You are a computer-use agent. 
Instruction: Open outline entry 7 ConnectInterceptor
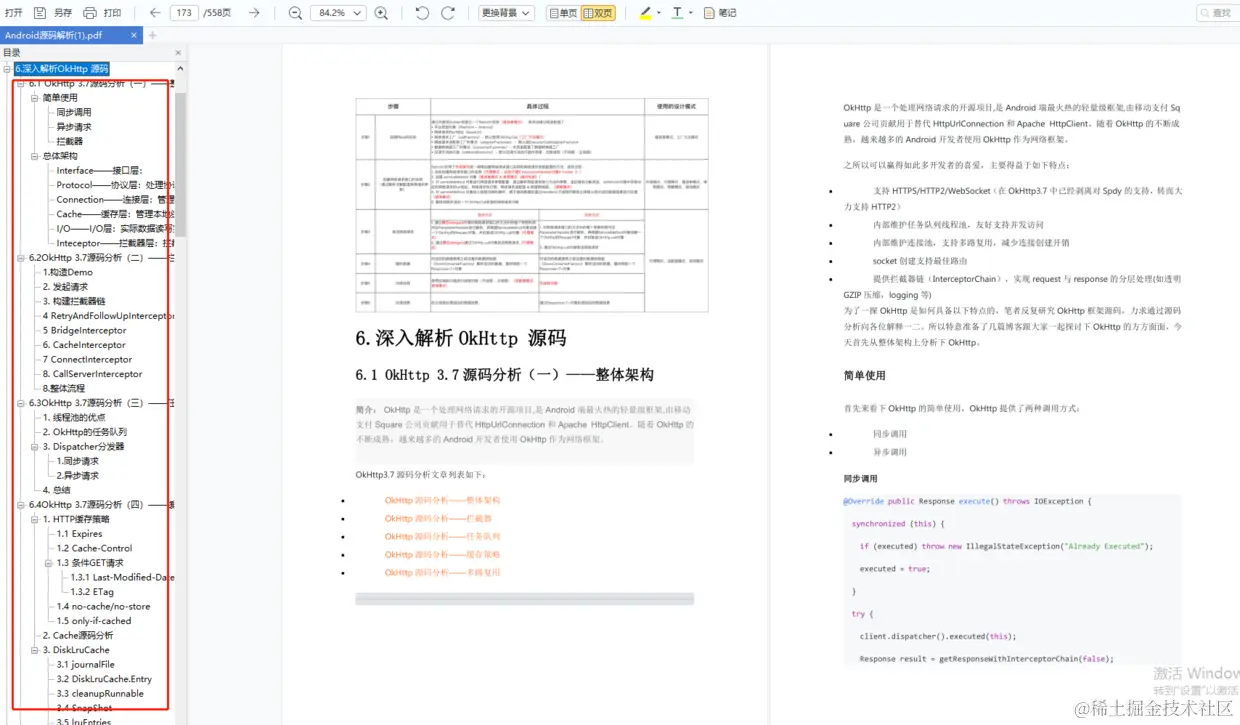[x=87, y=359]
